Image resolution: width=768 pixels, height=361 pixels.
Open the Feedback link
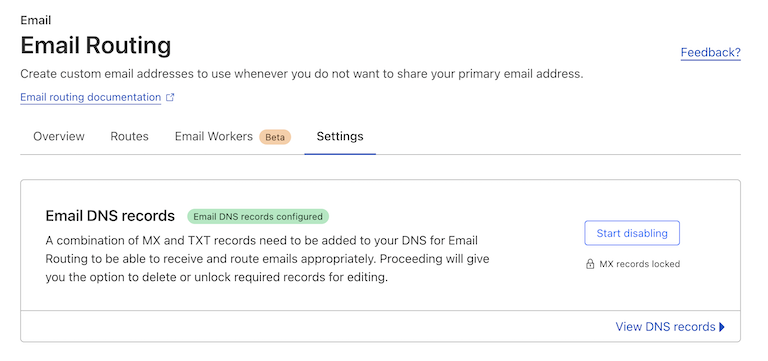pyautogui.click(x=710, y=52)
